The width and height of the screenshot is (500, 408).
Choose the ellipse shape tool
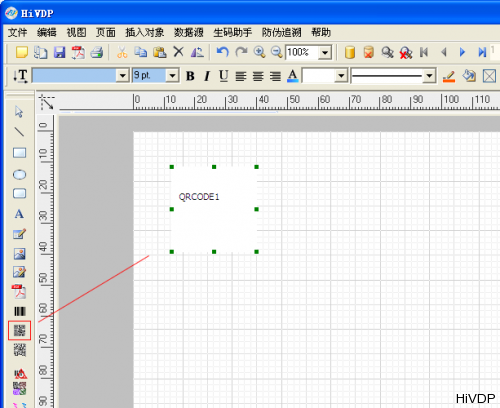pos(19,174)
